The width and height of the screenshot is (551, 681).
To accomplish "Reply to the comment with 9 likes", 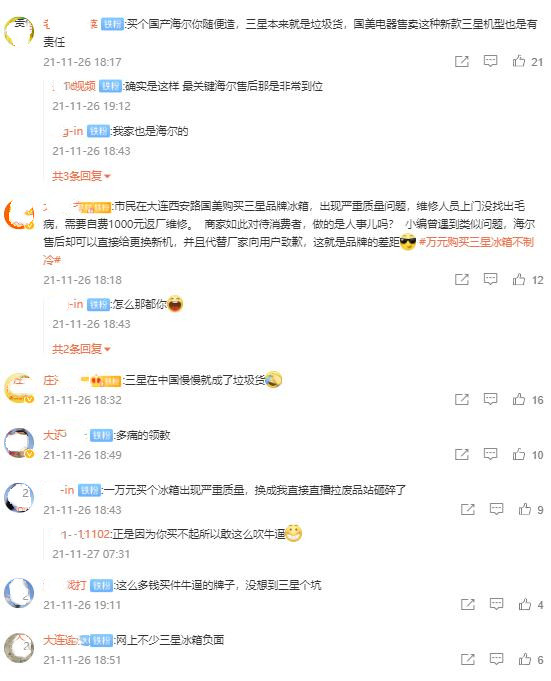I will (496, 509).
